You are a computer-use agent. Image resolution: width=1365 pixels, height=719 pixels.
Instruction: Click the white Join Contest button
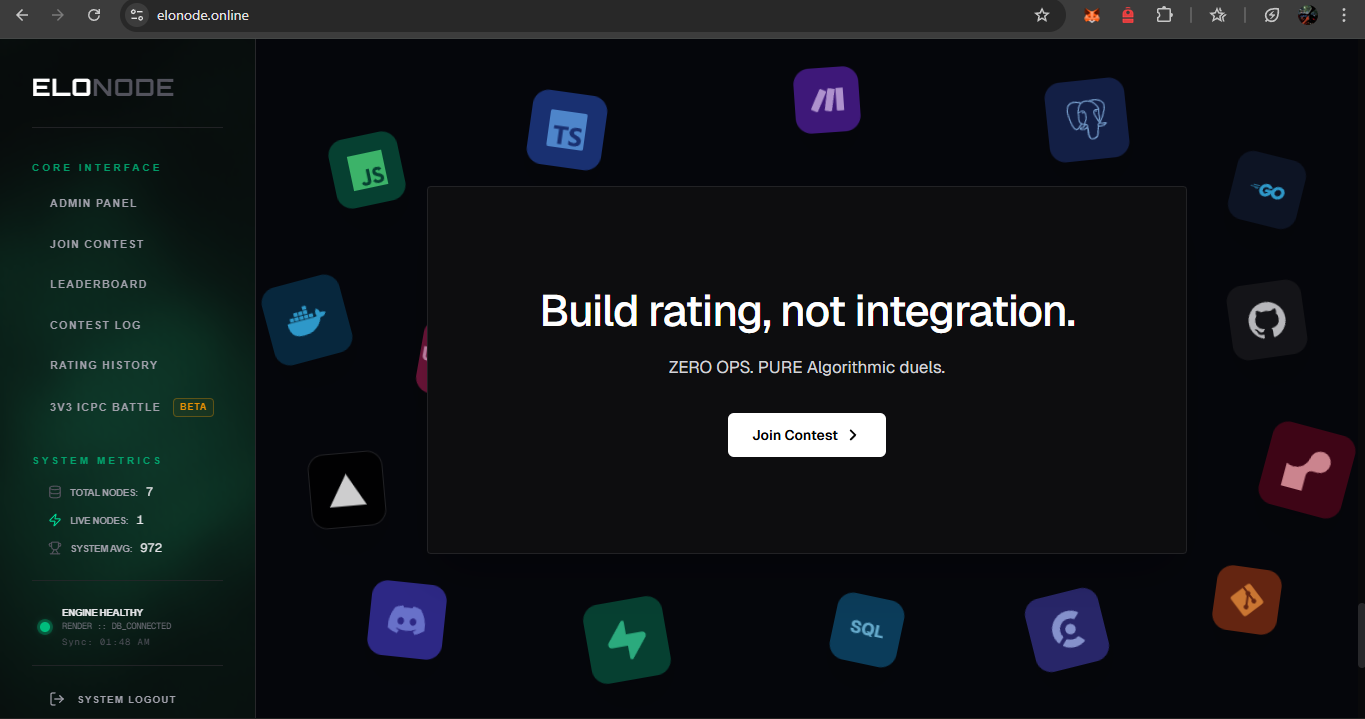807,435
